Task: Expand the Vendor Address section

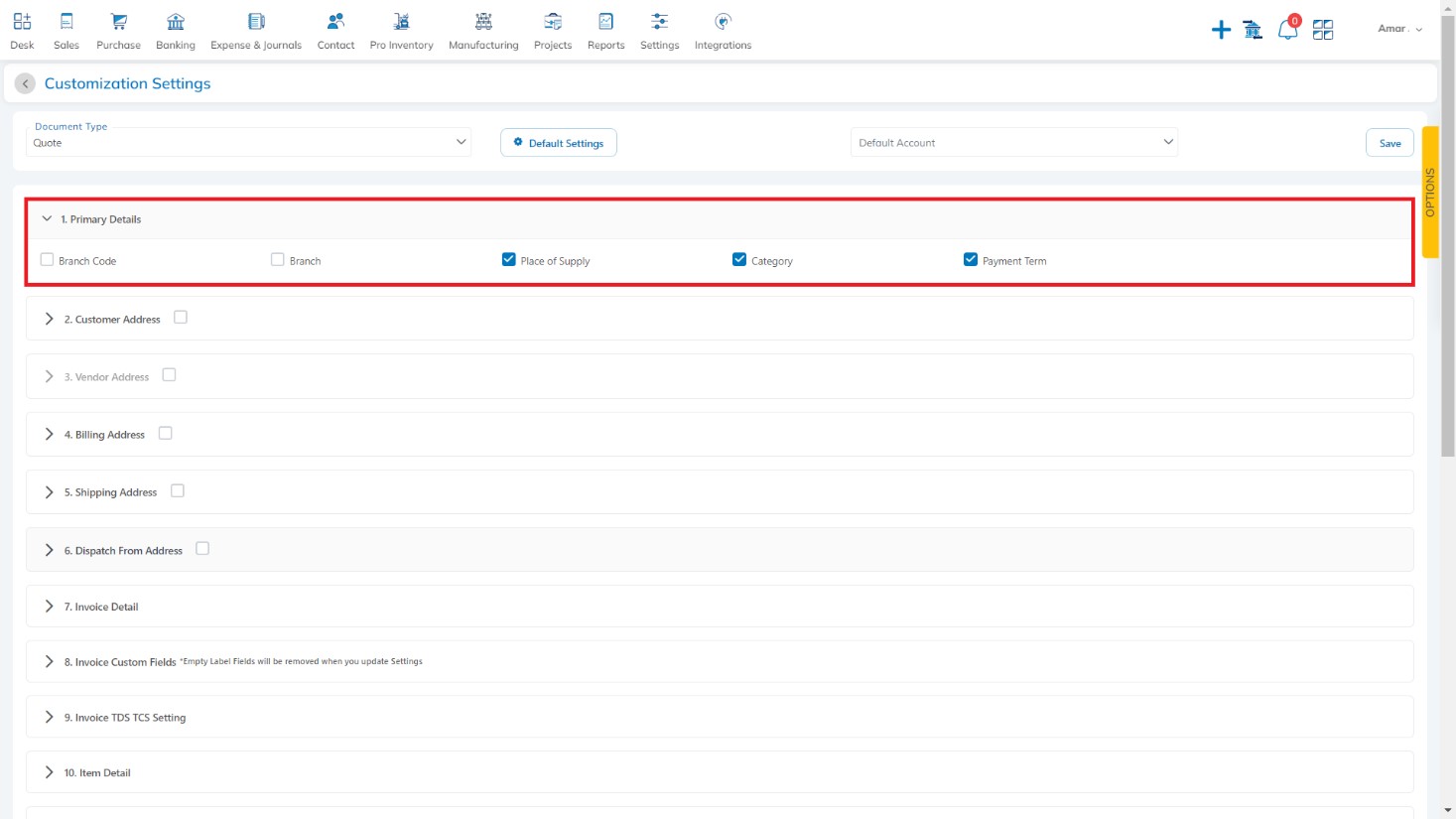Action: click(49, 376)
